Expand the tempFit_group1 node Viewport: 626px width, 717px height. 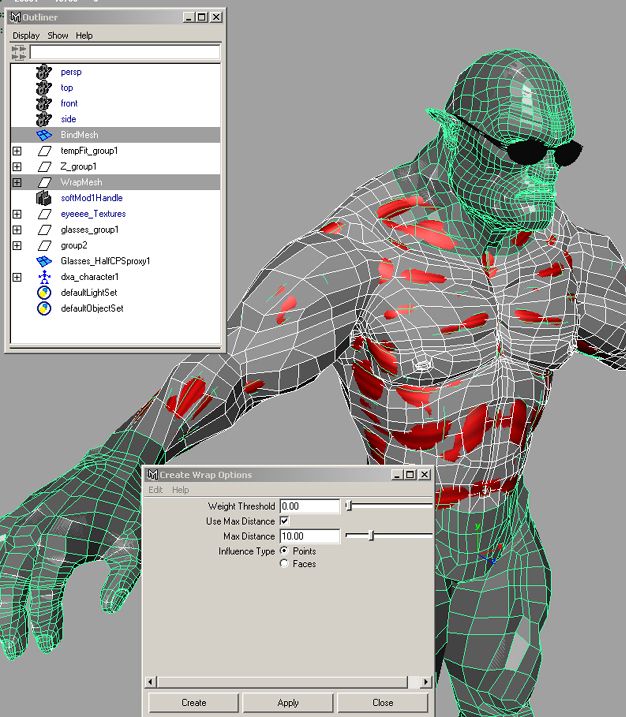pos(17,151)
